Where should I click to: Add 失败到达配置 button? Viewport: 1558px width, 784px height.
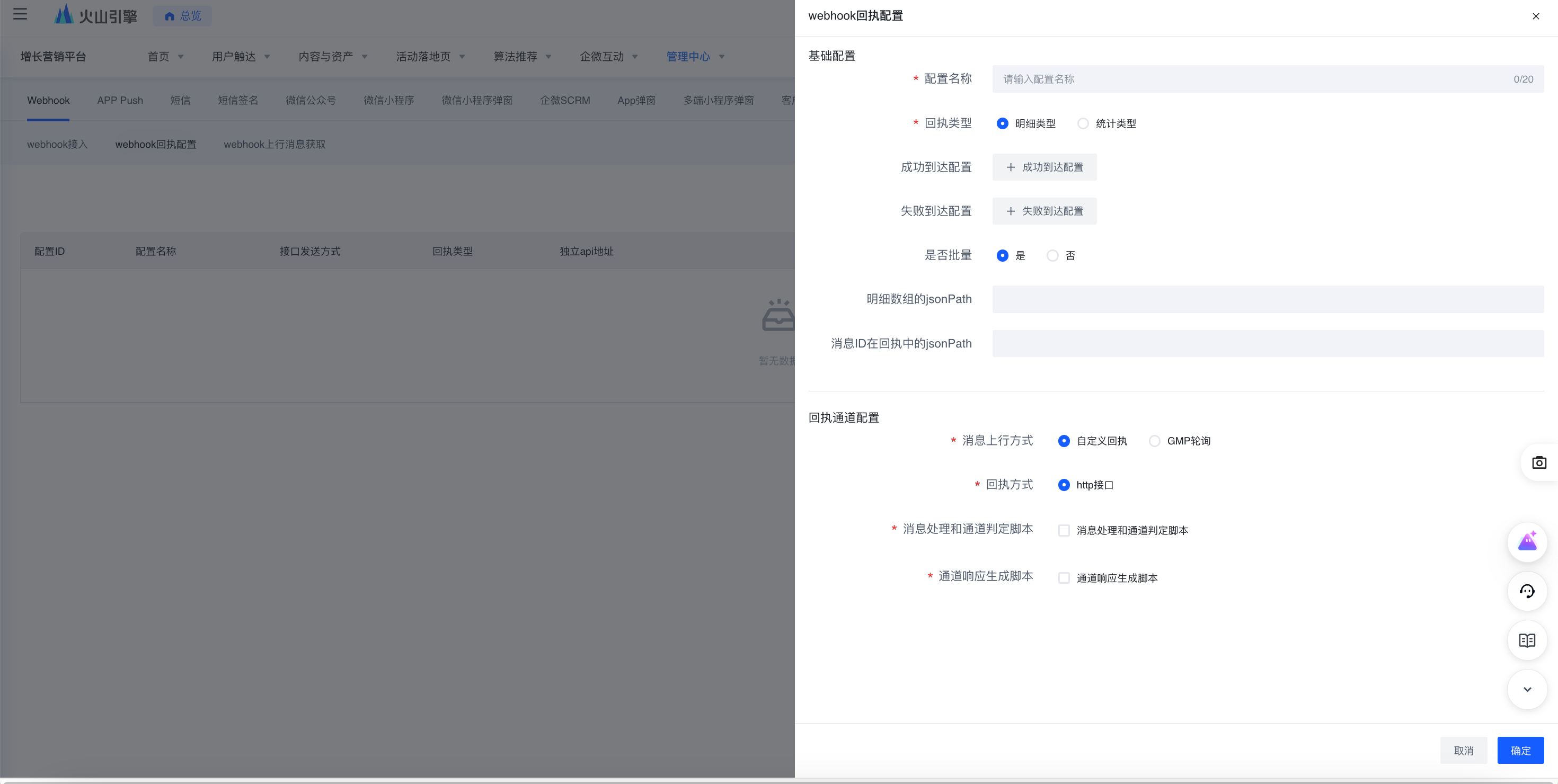point(1044,211)
